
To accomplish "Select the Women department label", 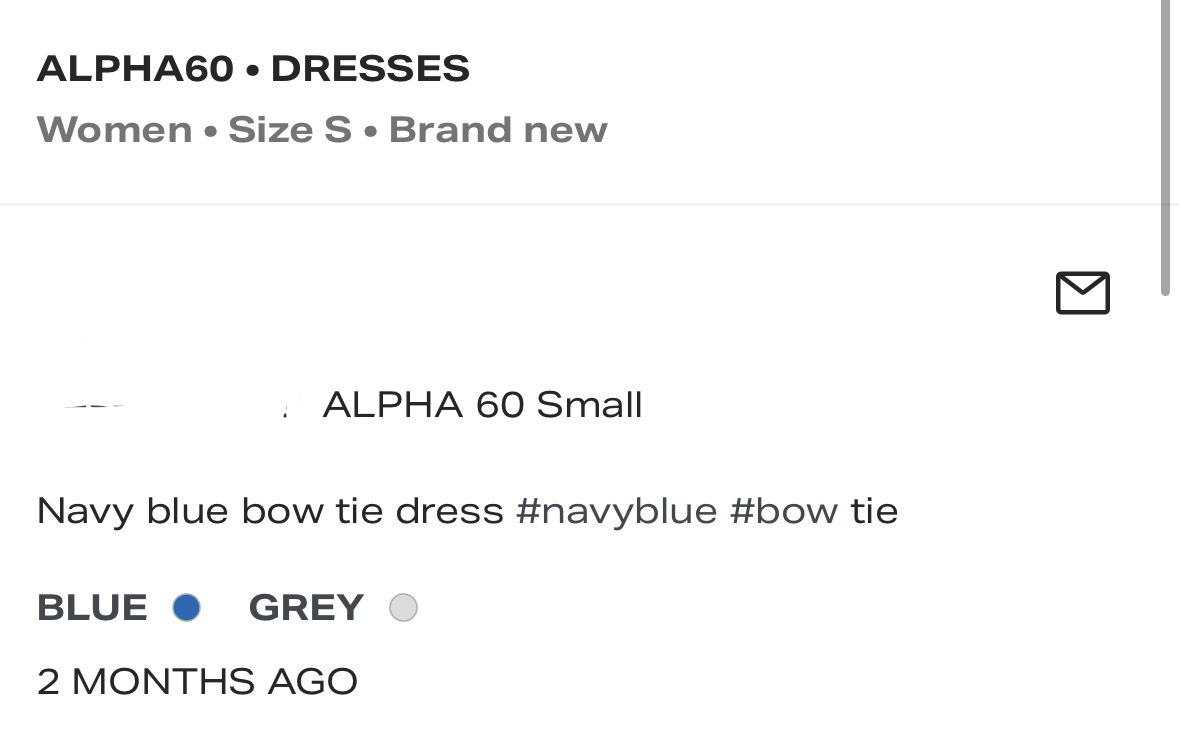I will click(114, 130).
